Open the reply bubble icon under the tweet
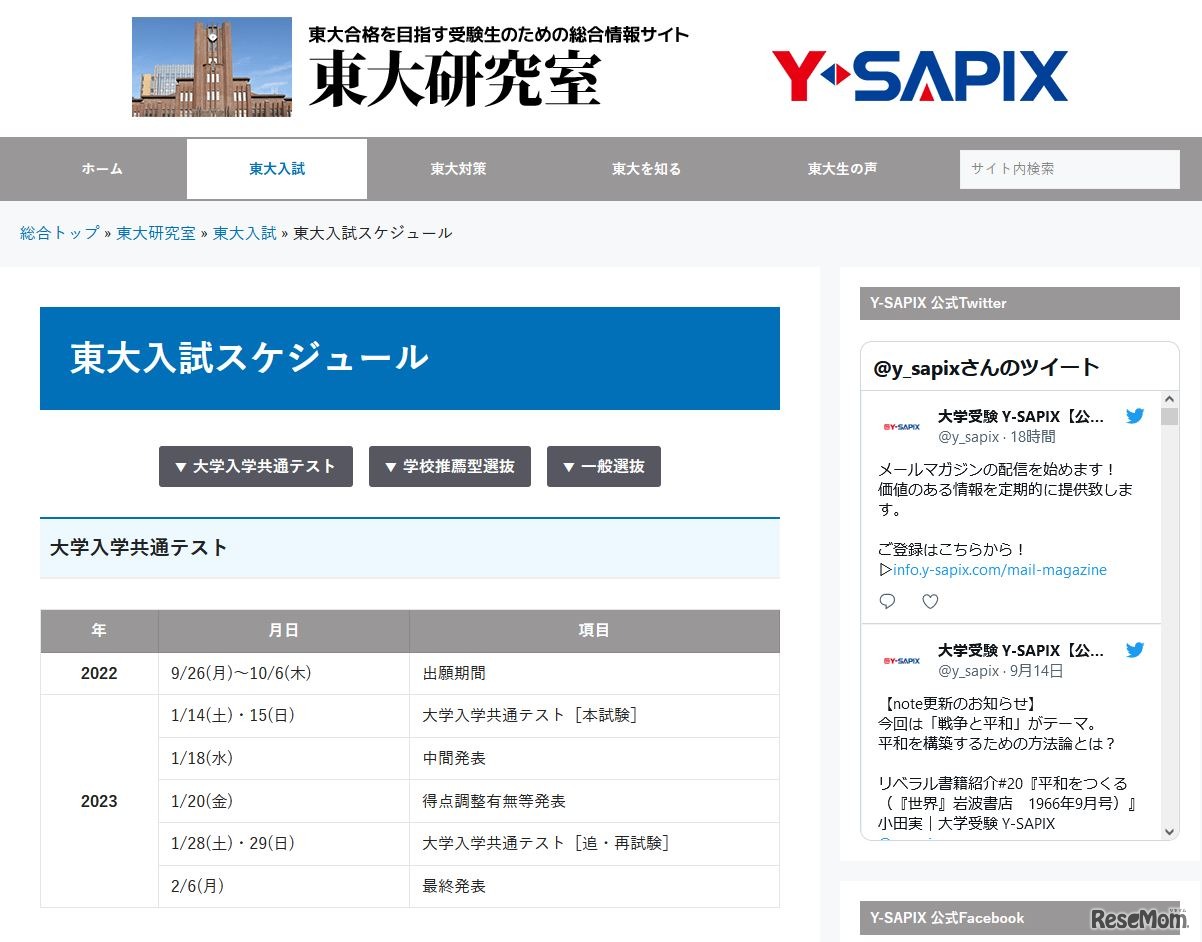The image size is (1202, 942). click(886, 600)
